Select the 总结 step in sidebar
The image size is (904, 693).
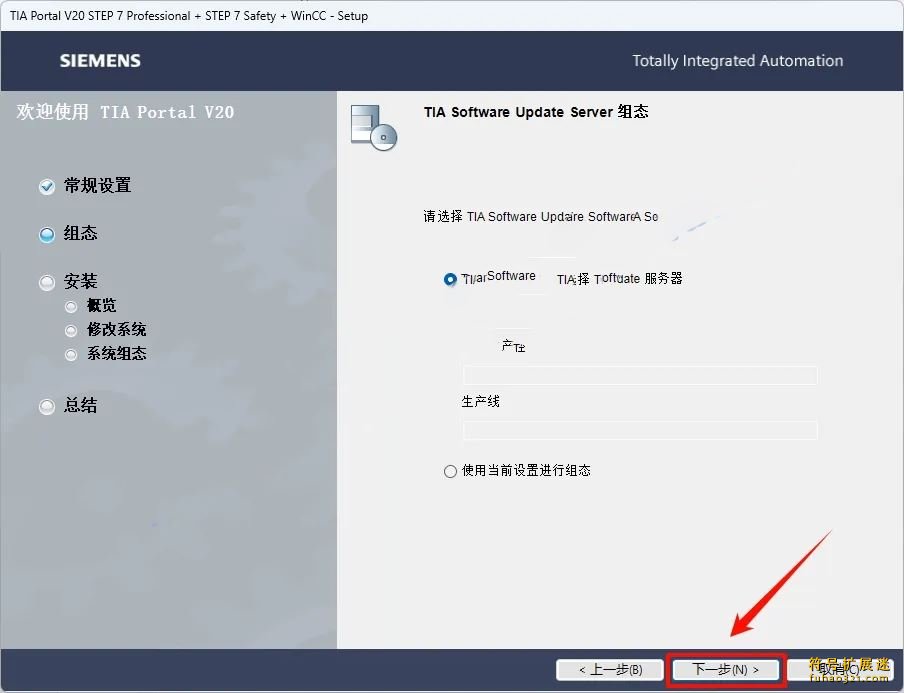(x=80, y=405)
